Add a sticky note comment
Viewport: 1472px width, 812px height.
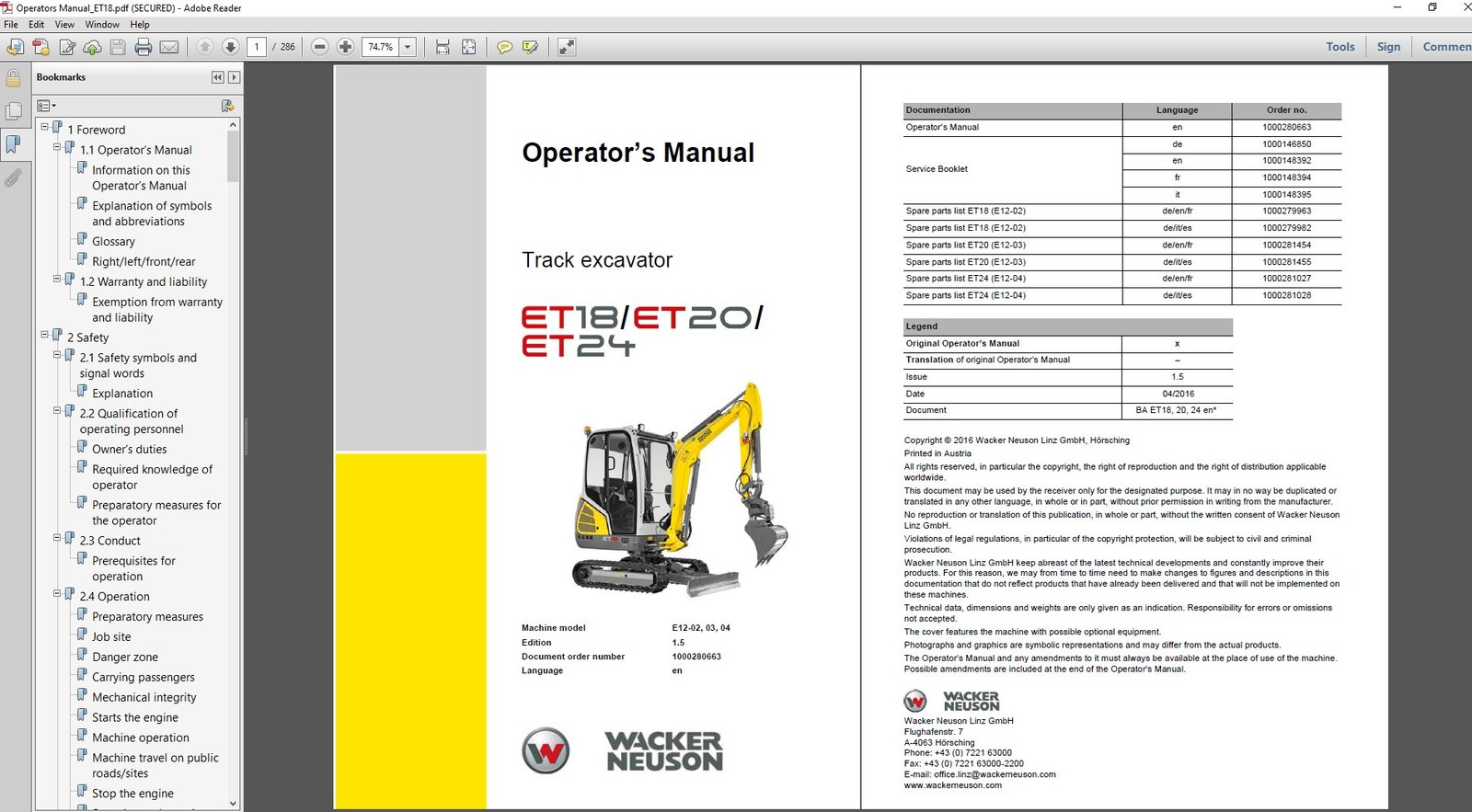(504, 47)
